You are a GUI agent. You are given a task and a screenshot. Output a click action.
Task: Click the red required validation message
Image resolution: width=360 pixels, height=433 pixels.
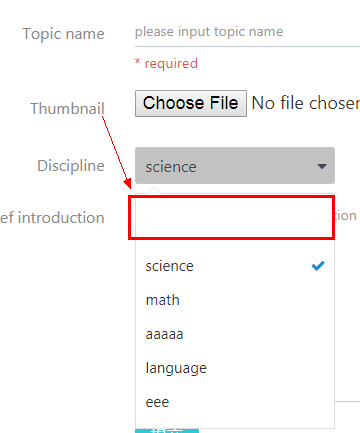click(x=166, y=63)
